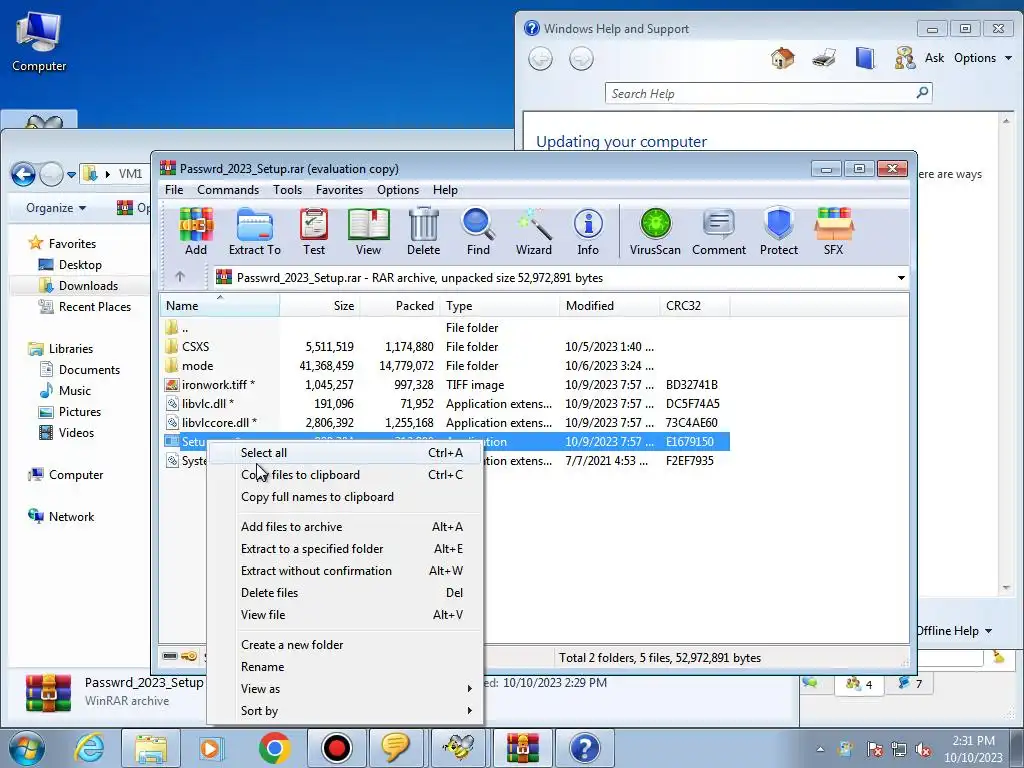Click the Home icon in Help and Support
The image size is (1024, 768).
(782, 58)
